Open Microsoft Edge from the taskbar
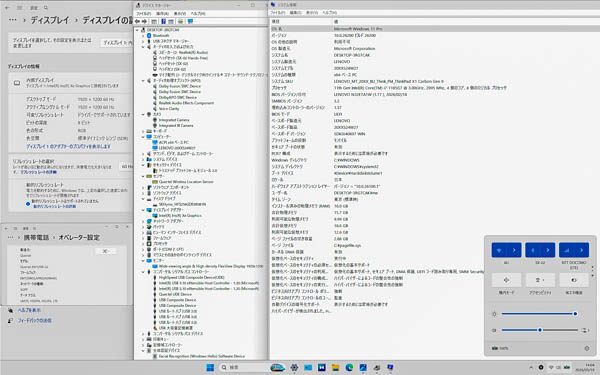The image size is (600, 375). point(349,367)
